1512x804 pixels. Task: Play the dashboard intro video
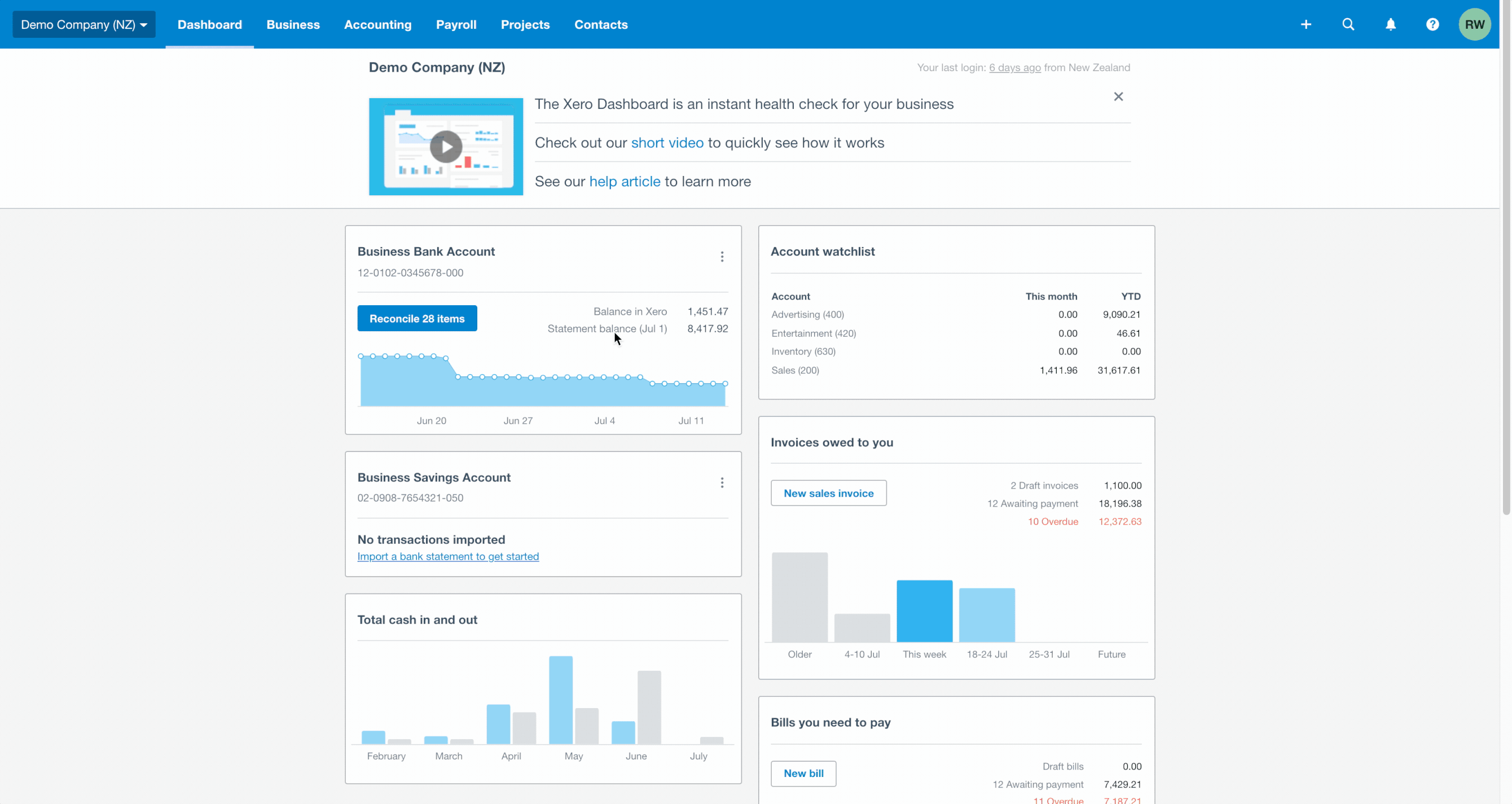[446, 147]
